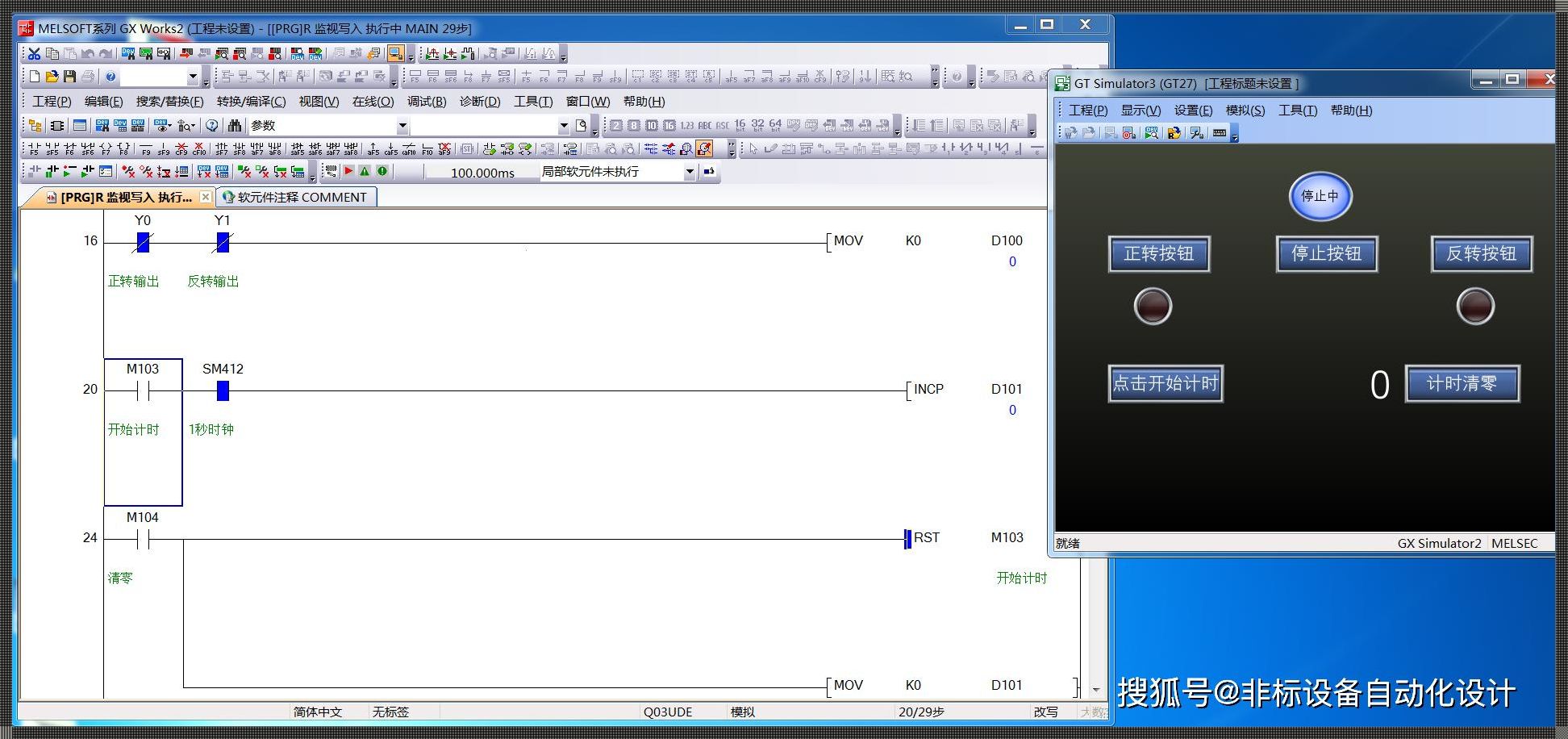Screen dimensions: 1568x739
Task: Click the D101 value under INCP
Action: 1013,410
